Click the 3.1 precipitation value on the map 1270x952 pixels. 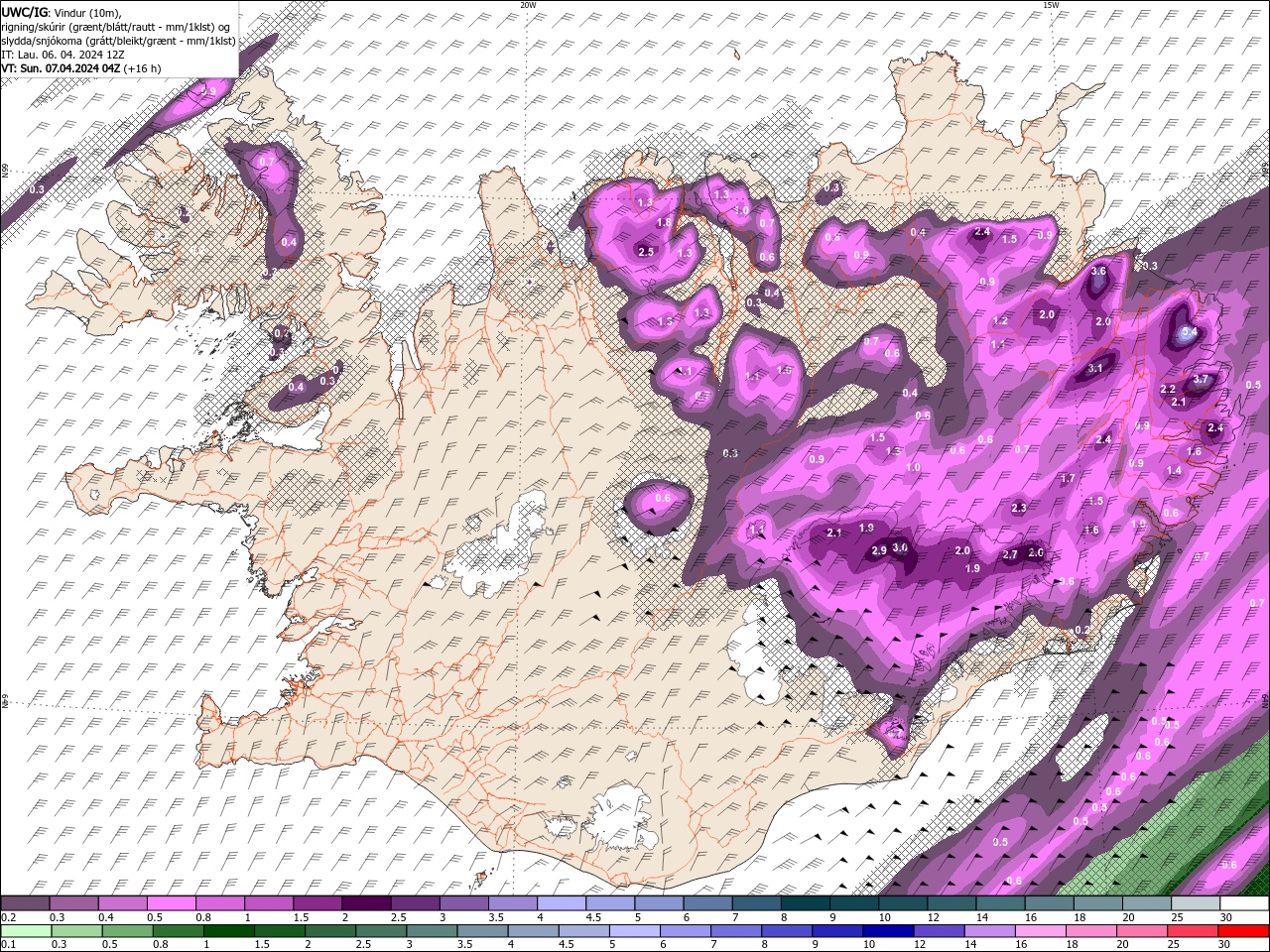click(x=1095, y=368)
